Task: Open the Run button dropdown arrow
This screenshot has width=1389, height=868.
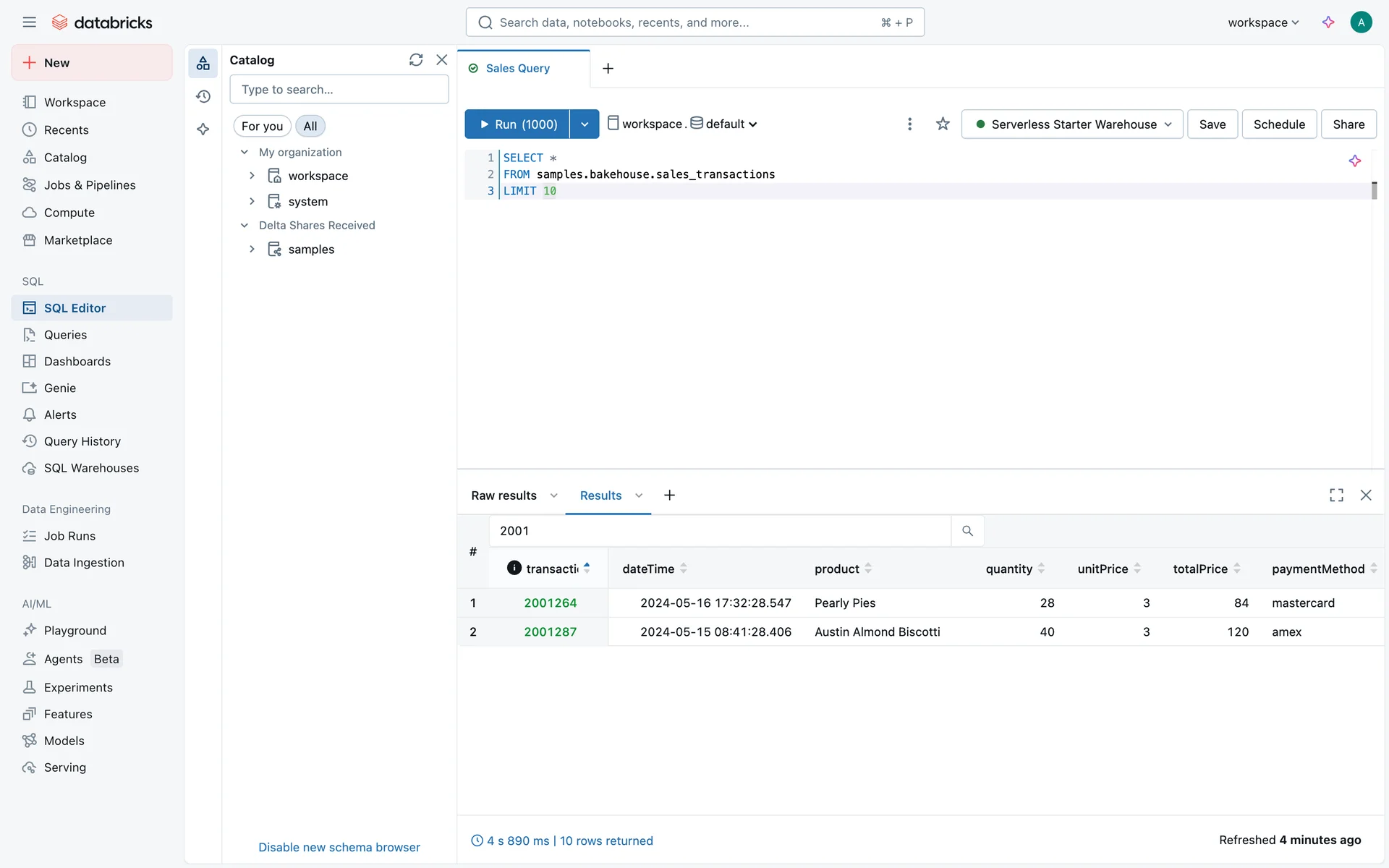Action: (585, 124)
